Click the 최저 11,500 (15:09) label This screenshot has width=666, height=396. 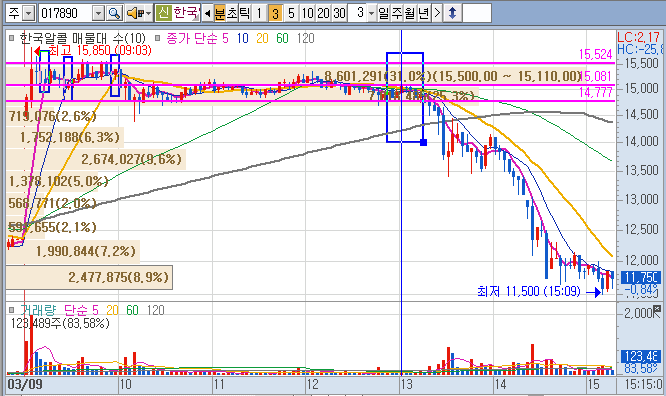click(528, 291)
